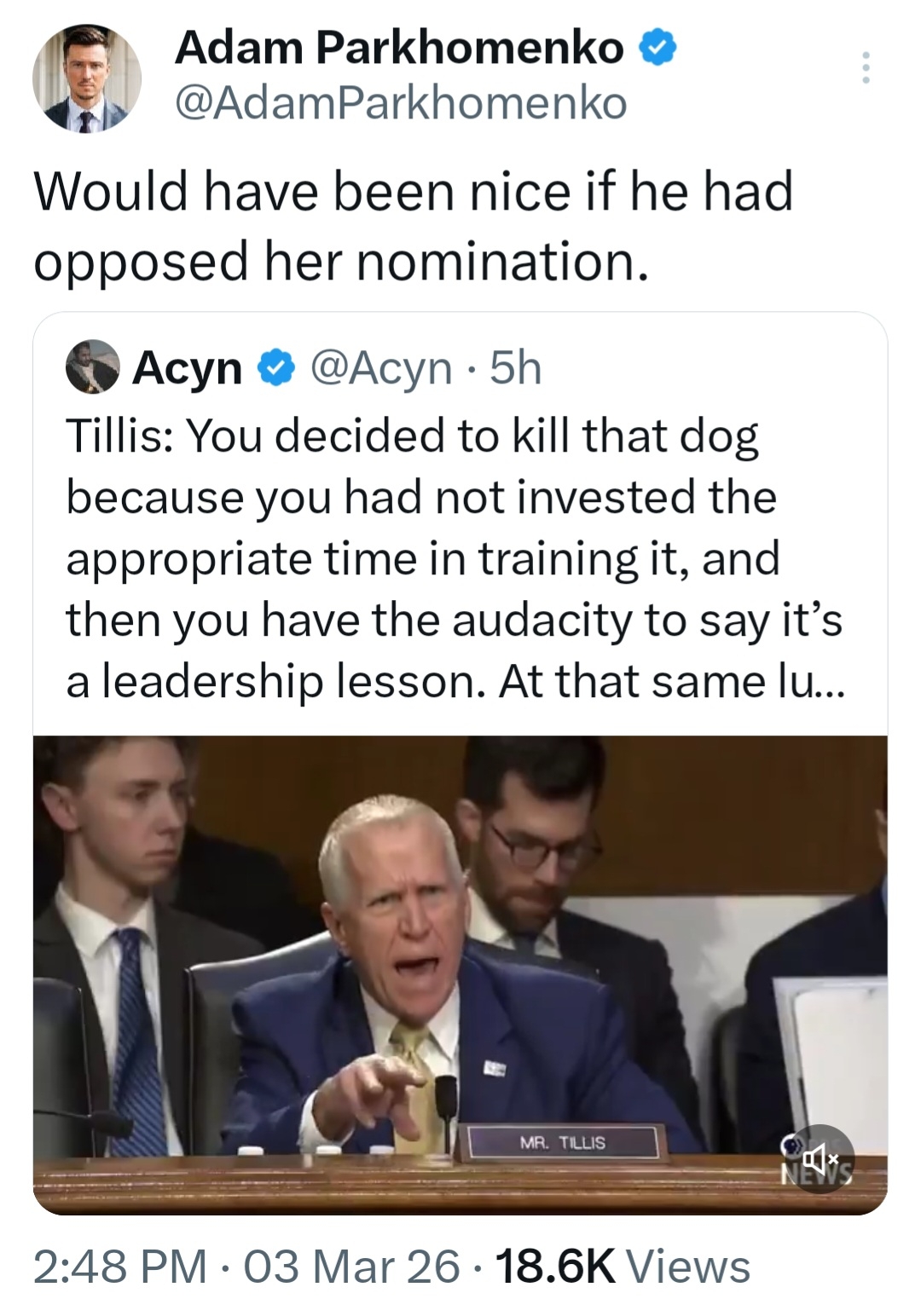Image resolution: width=898 pixels, height=1316 pixels.
Task: Click the 5h timestamp on quoted tweet
Action: pyautogui.click(x=517, y=368)
